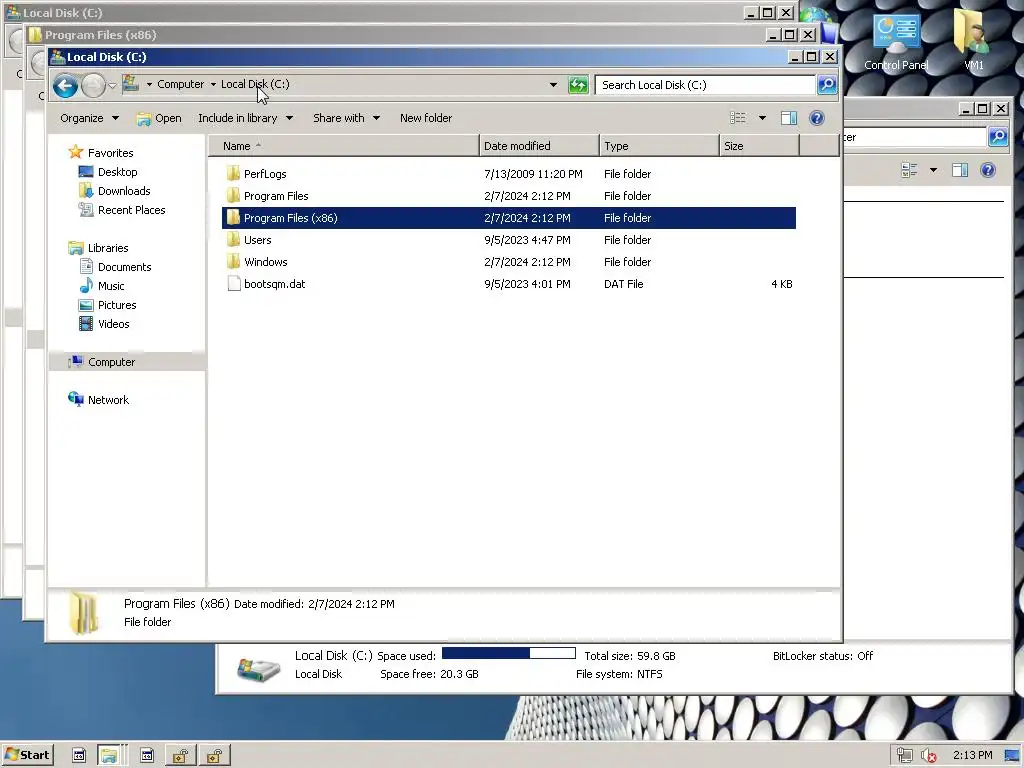
Task: Open help icon in right background window
Action: [987, 170]
